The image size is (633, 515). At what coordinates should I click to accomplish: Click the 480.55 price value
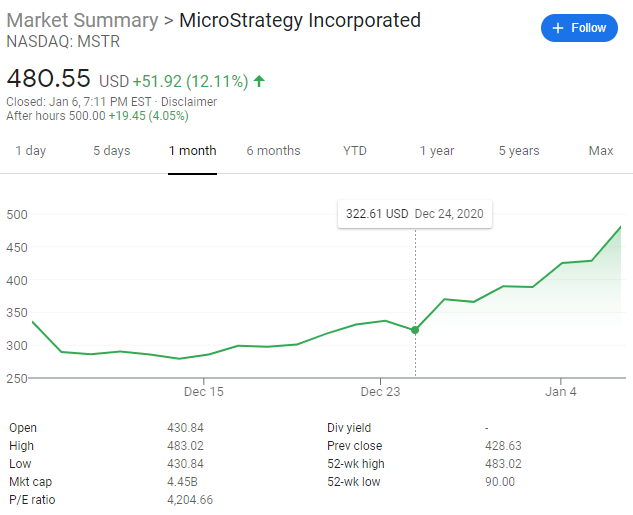point(48,78)
